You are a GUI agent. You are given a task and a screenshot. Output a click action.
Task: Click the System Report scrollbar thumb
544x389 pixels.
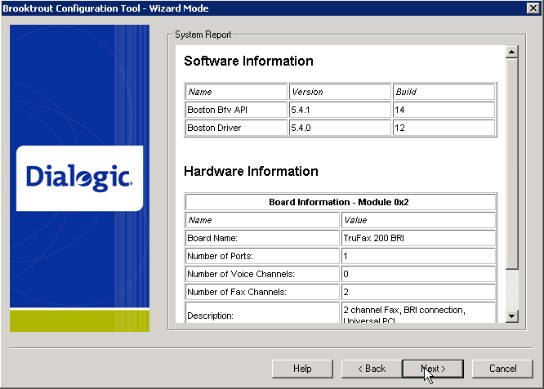click(512, 164)
